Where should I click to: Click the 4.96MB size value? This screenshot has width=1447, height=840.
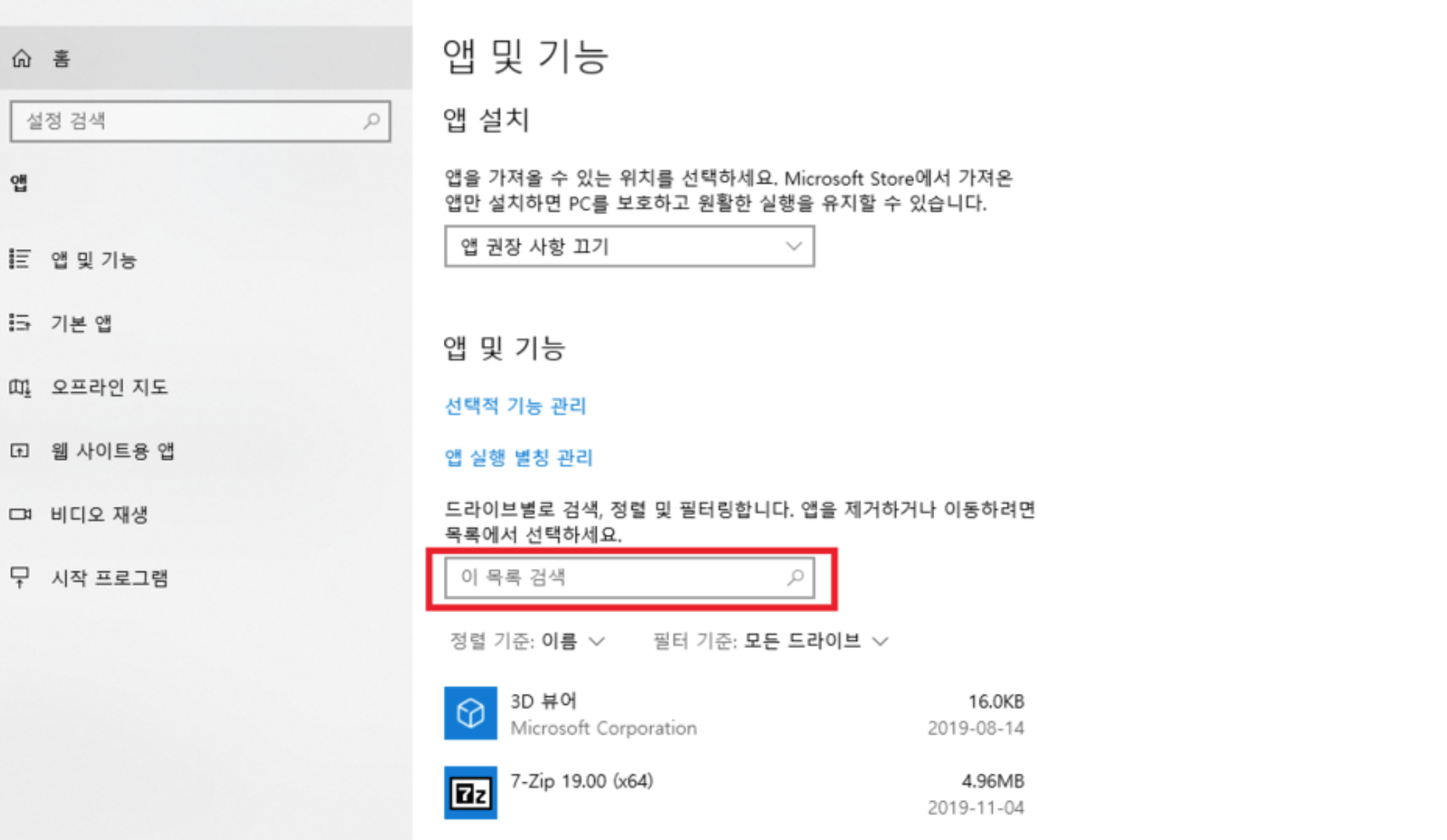tap(993, 780)
